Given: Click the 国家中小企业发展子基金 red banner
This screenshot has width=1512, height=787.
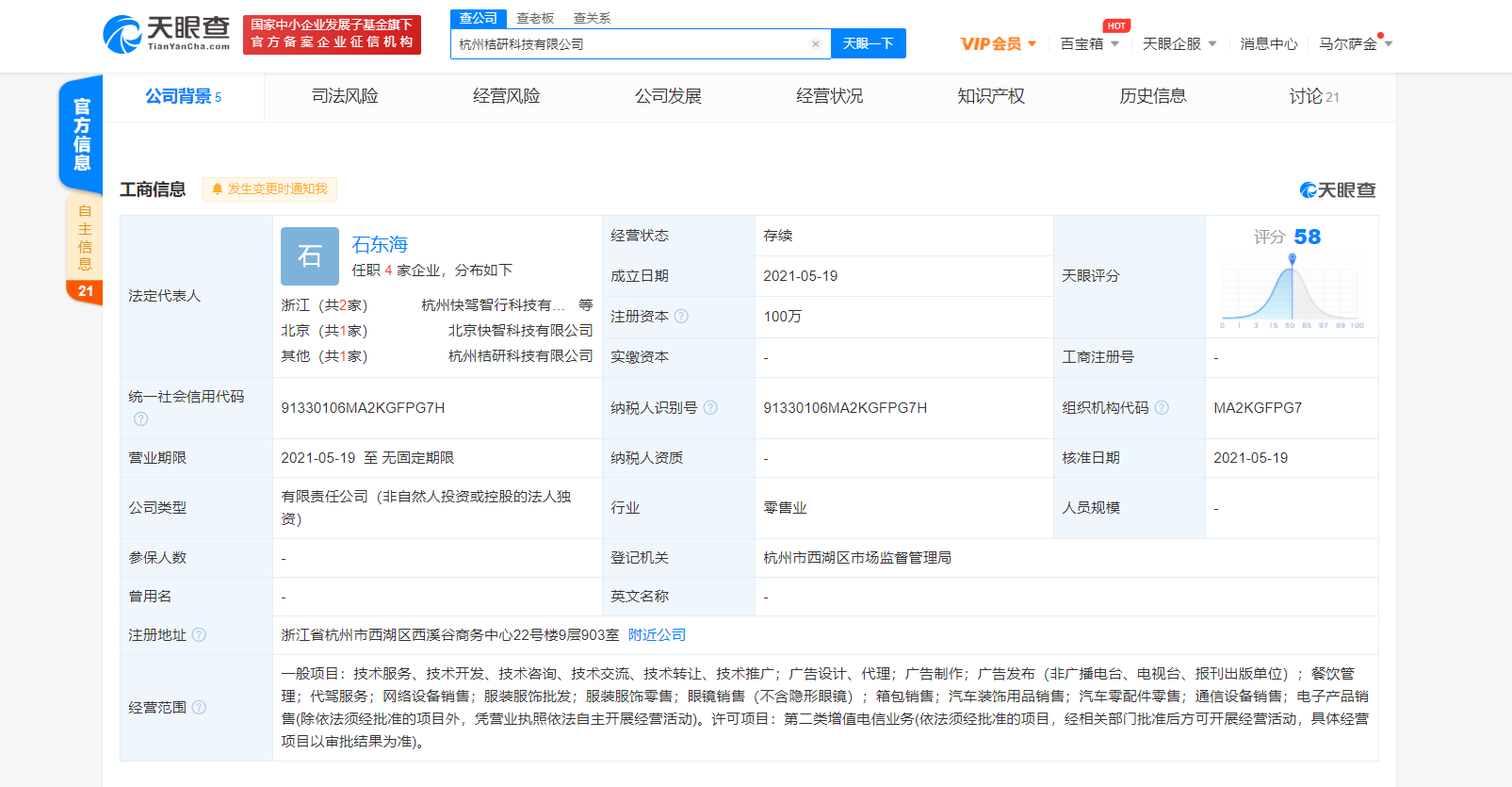Looking at the screenshot, I should (332, 34).
